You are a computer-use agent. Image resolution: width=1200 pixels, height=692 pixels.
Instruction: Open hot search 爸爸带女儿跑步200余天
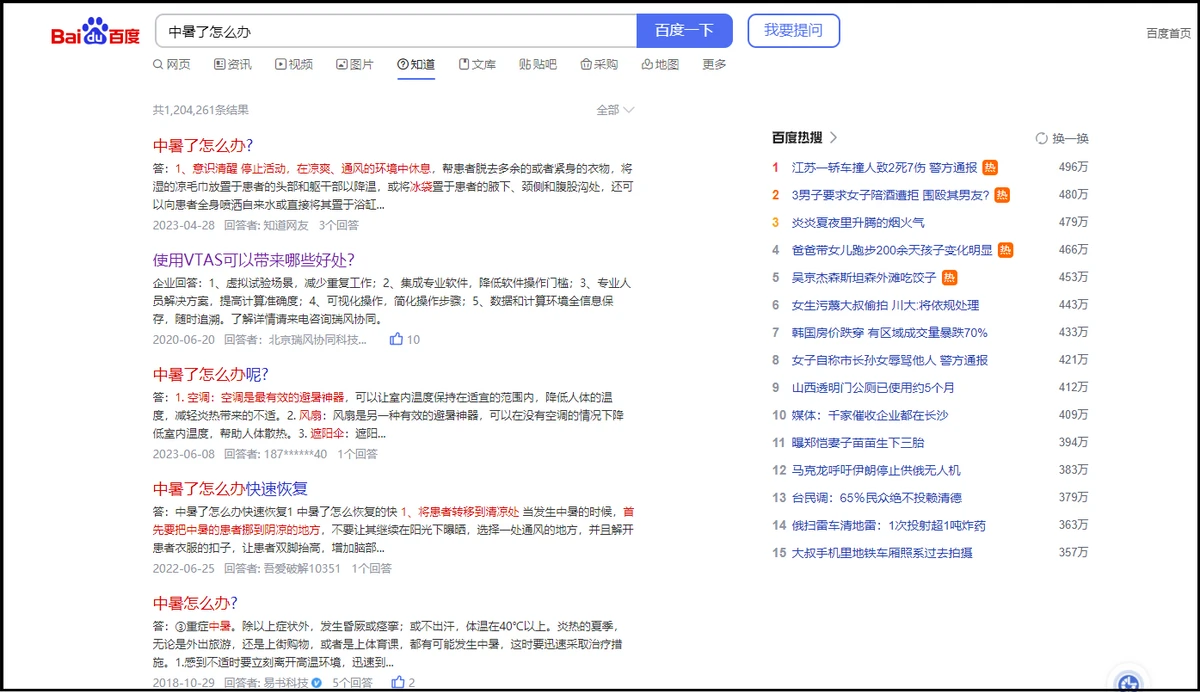tap(892, 250)
